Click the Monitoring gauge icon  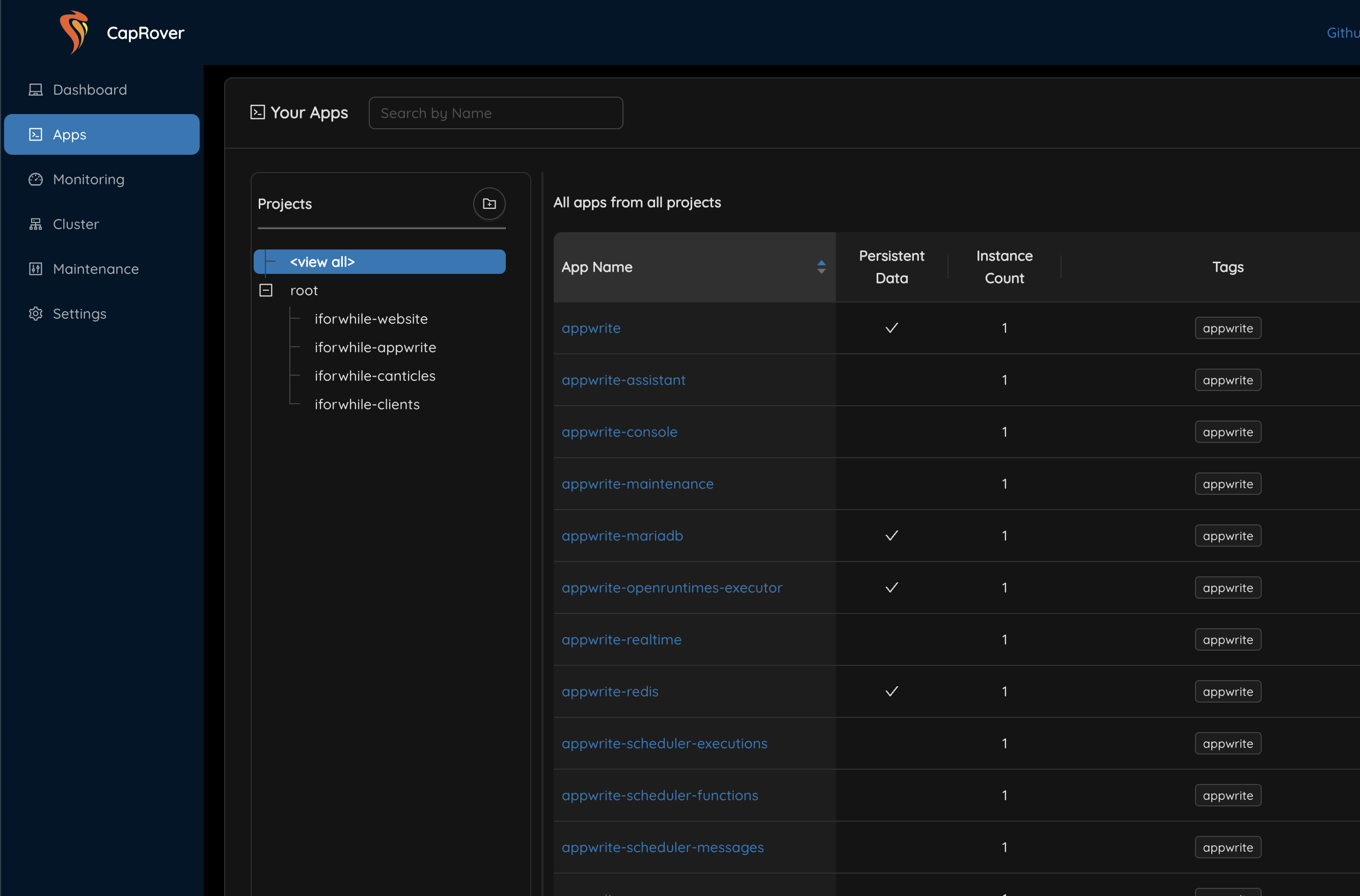[36, 179]
